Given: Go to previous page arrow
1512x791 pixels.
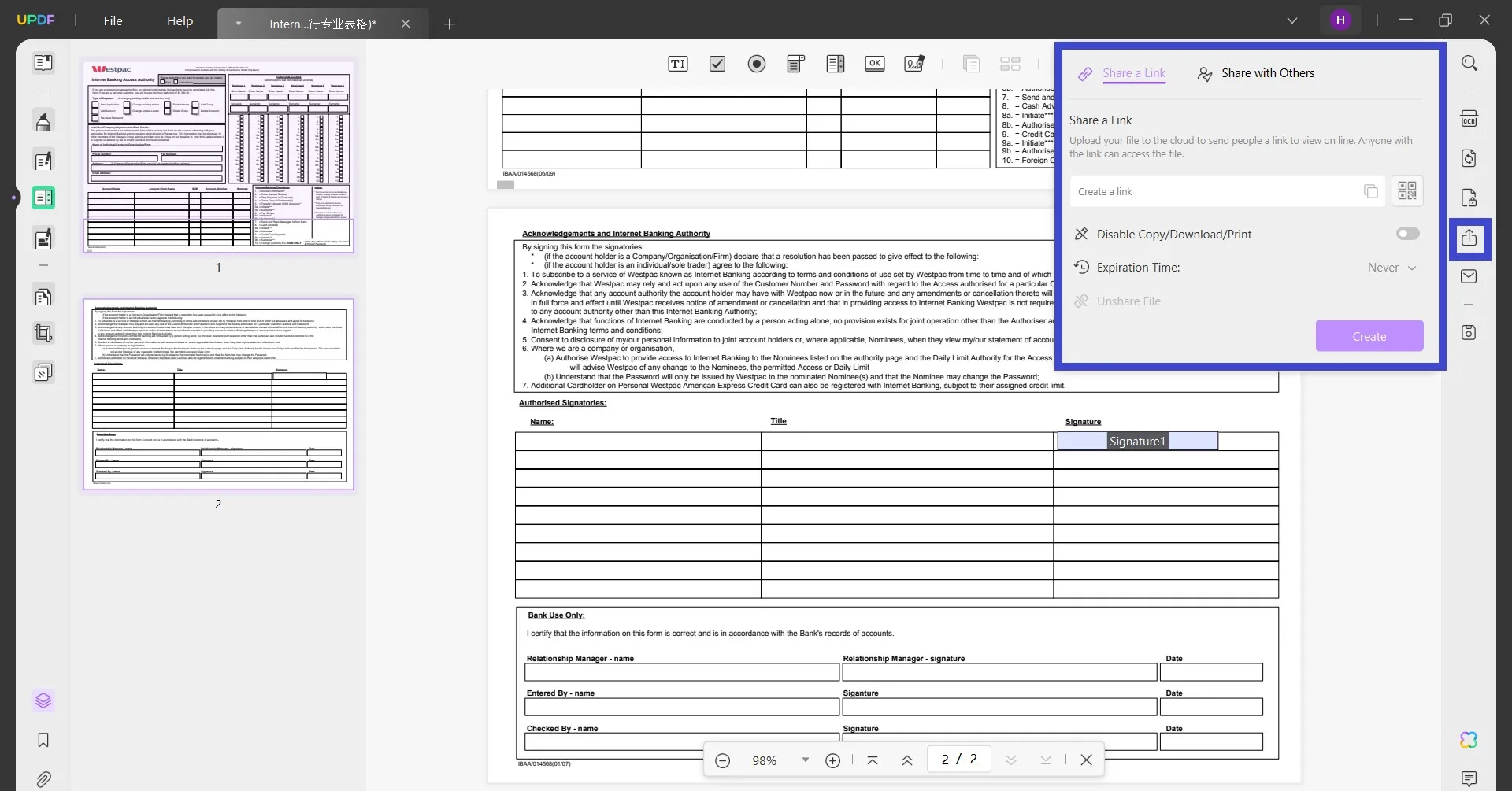Looking at the screenshot, I should (907, 760).
